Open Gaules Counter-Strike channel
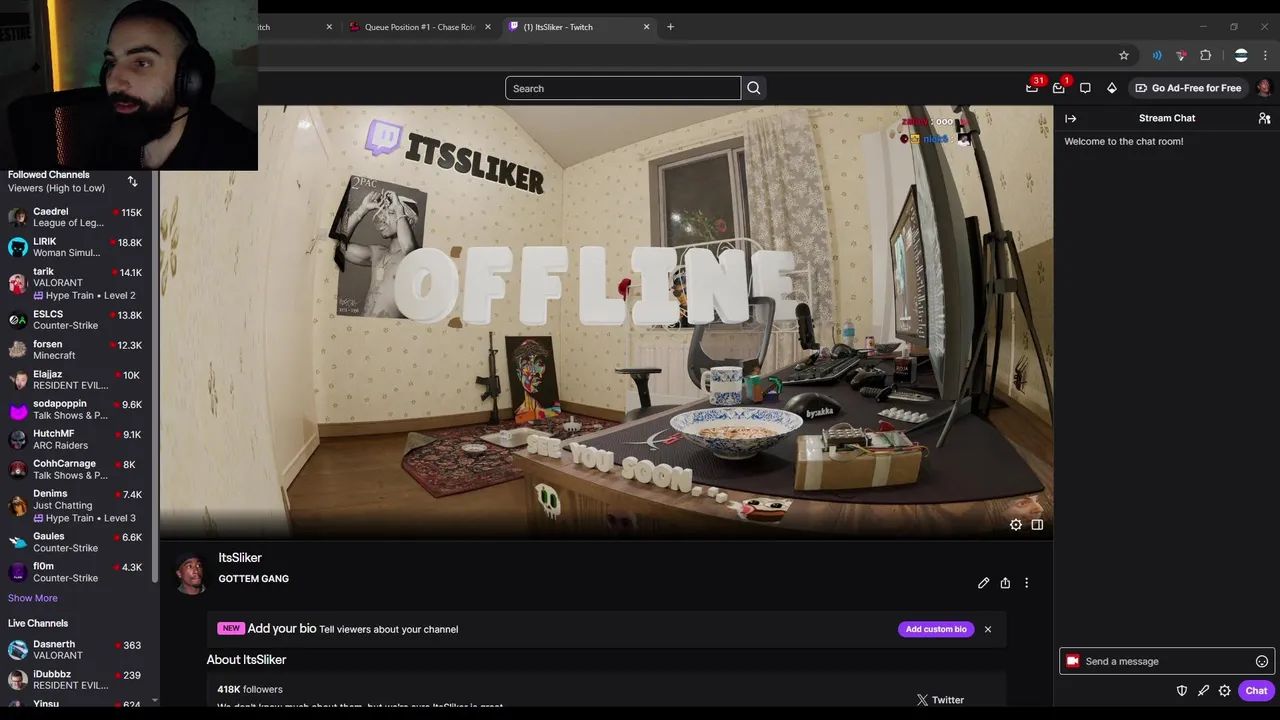Image resolution: width=1280 pixels, height=720 pixels. click(x=77, y=542)
